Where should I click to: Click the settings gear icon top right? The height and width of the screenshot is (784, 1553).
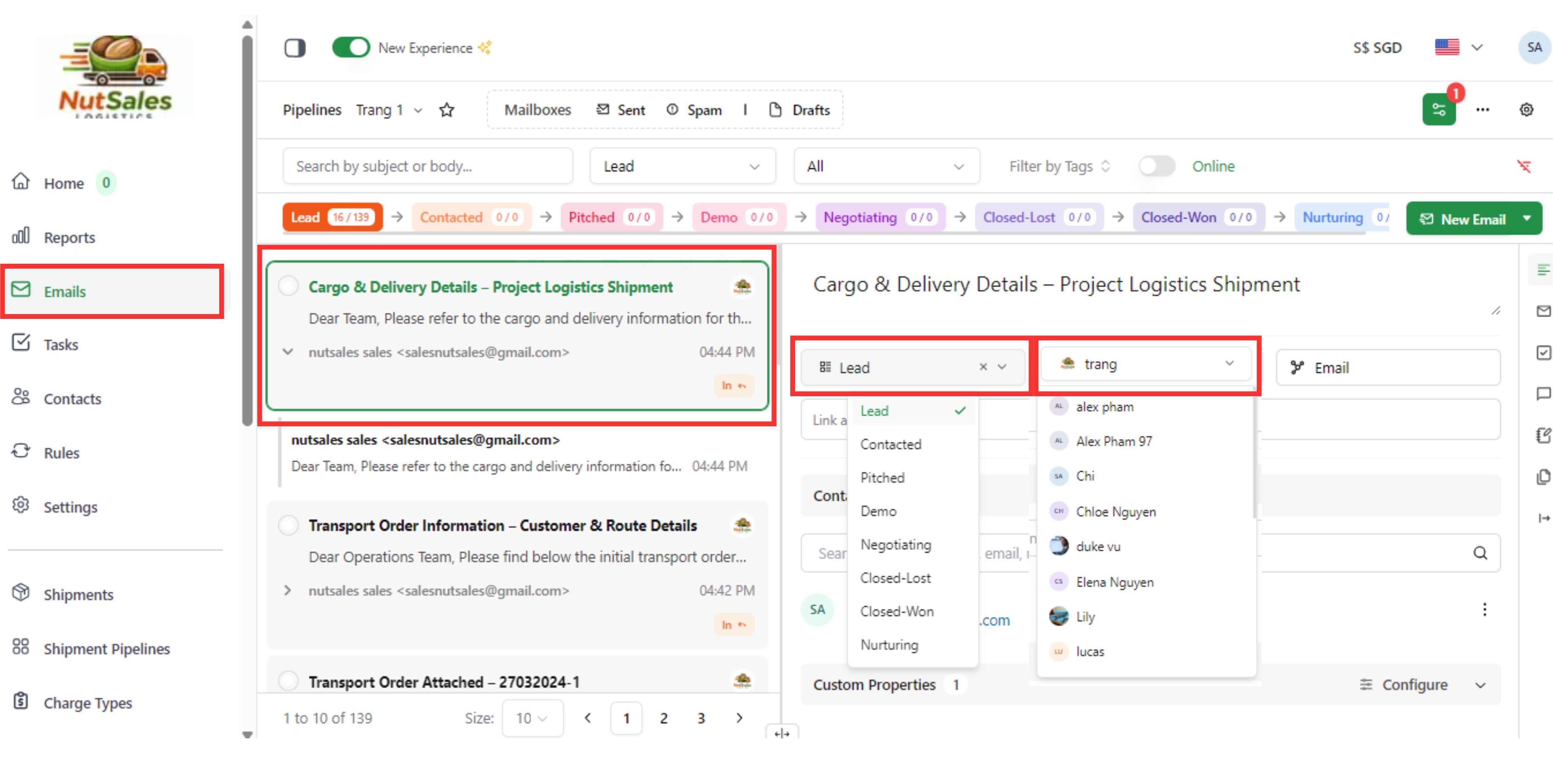click(1526, 110)
